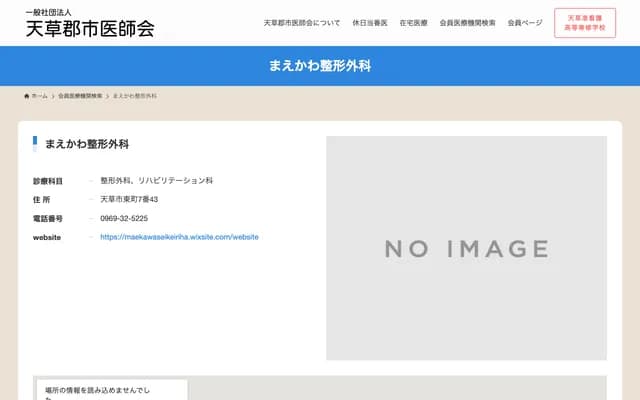Open the maekawaseikeiriha.wixsite.com website link
Screen dimensions: 640x400
[180, 237]
